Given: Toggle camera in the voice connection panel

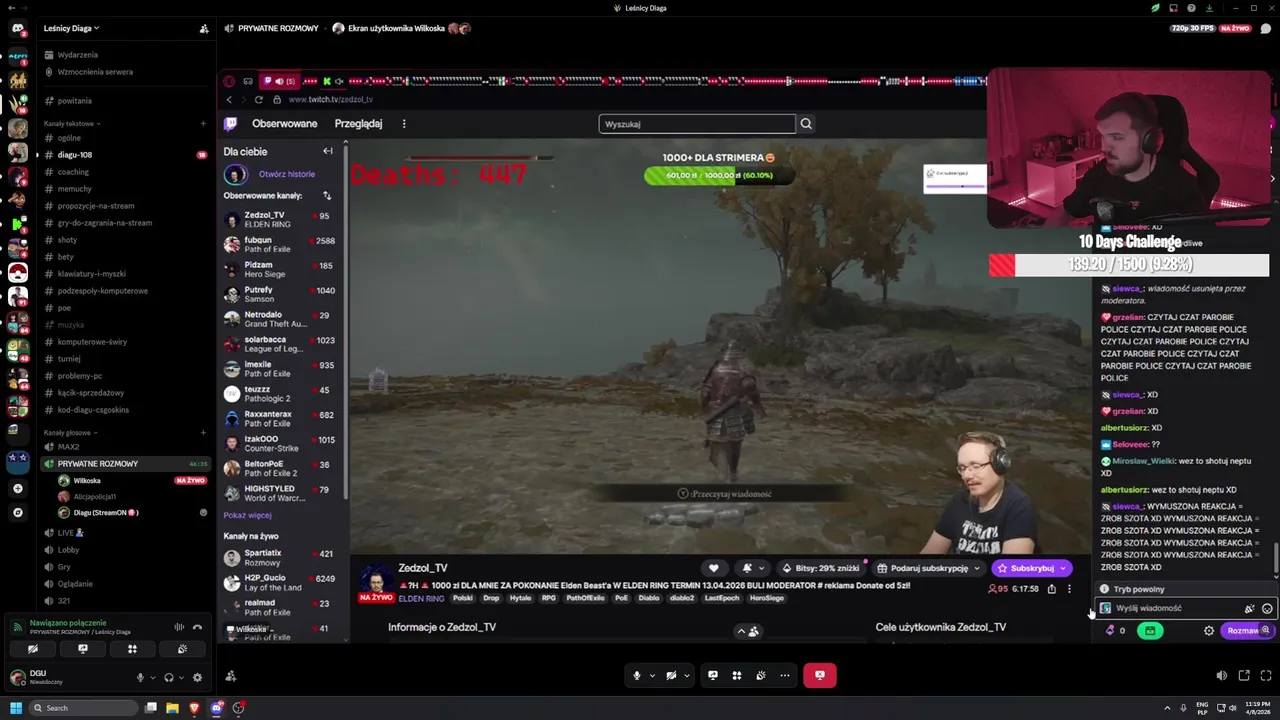Looking at the screenshot, I should point(33,649).
